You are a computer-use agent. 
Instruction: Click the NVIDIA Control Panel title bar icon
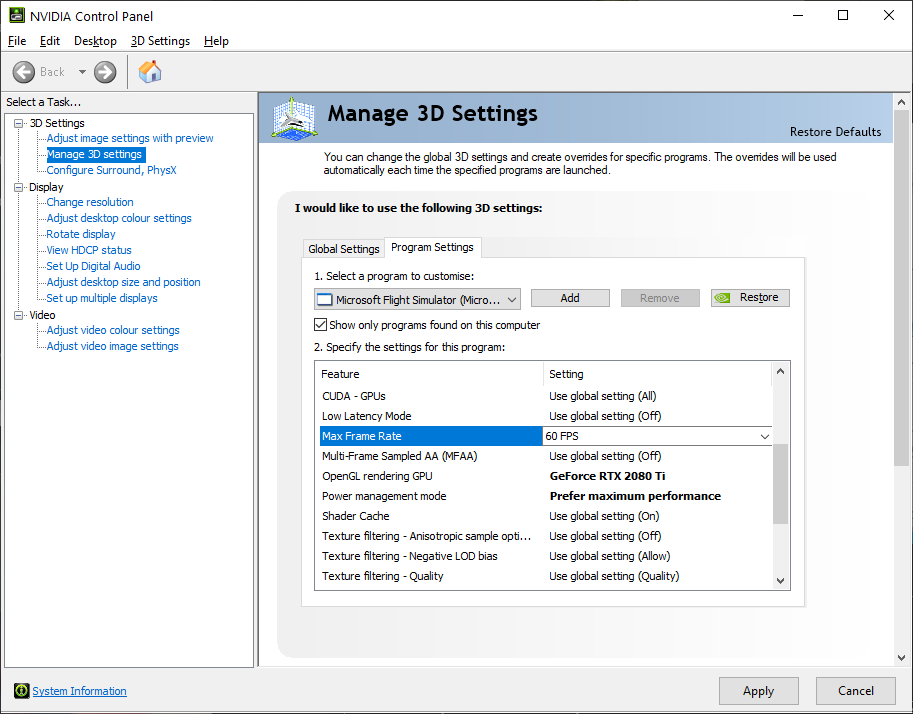click(x=13, y=16)
